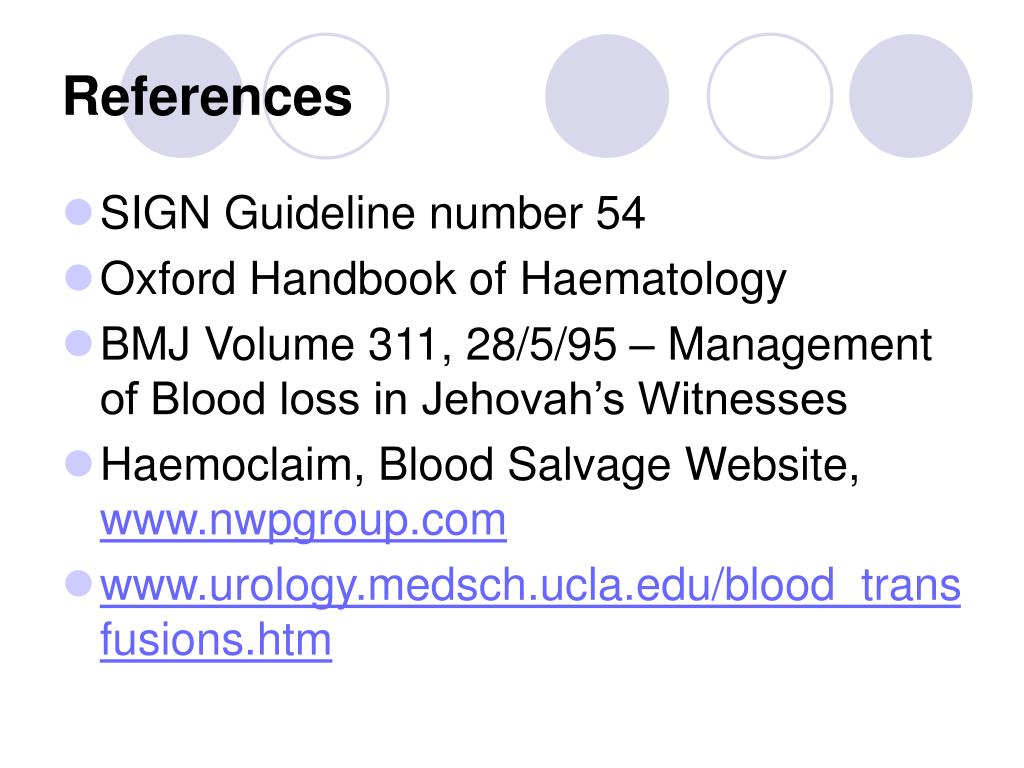Click the Jehovah's Witnesses text line

[x=473, y=399]
